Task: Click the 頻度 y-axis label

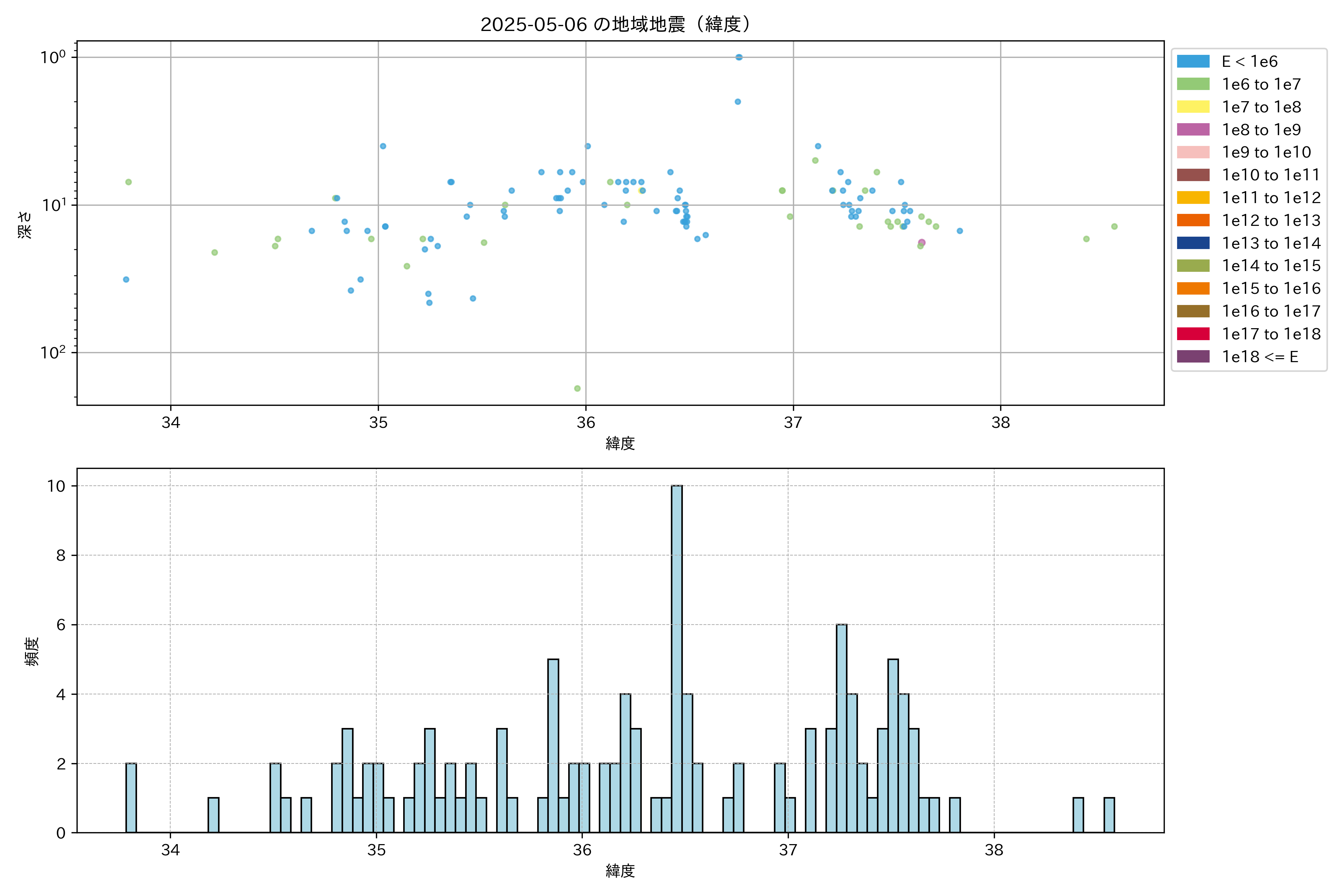Action: 32,651
